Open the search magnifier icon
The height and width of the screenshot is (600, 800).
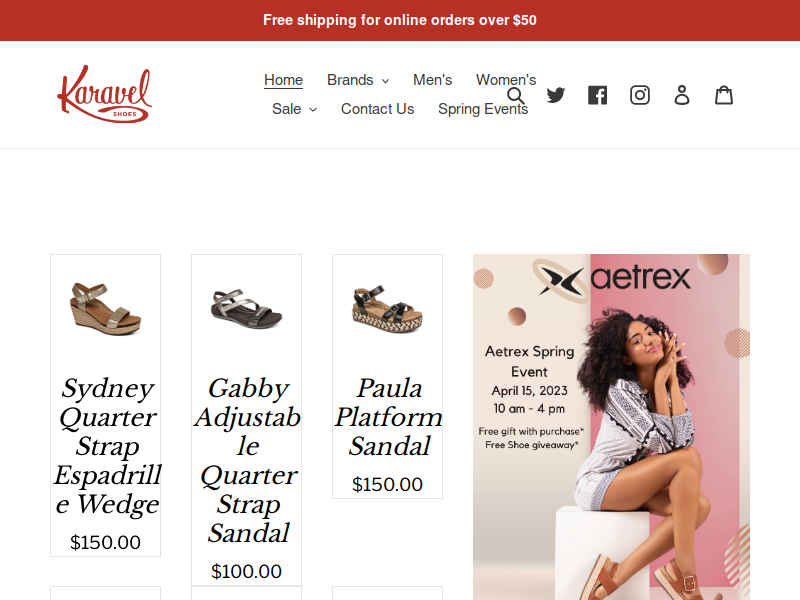pos(515,95)
